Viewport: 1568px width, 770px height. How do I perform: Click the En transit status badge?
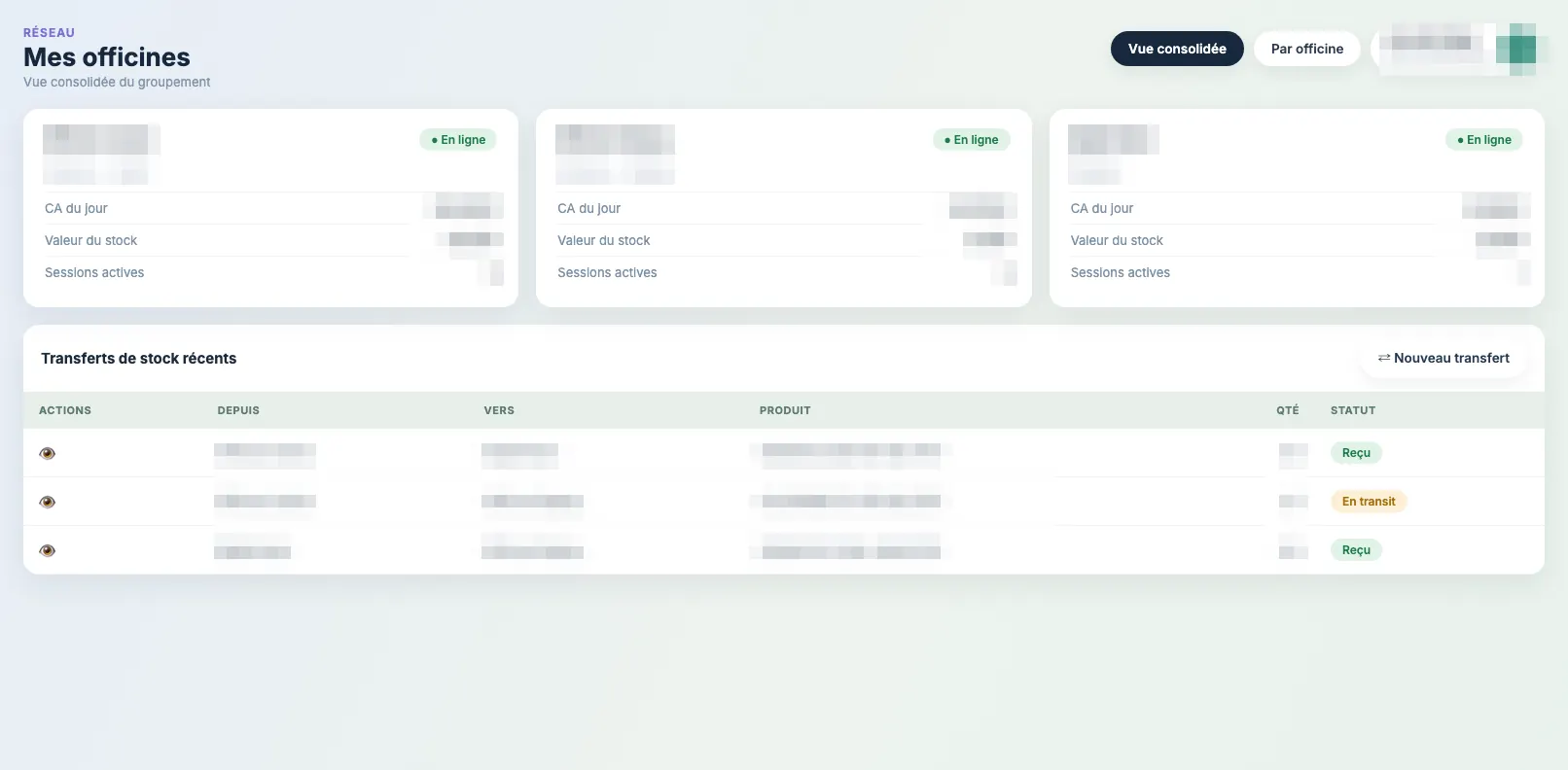click(x=1369, y=502)
